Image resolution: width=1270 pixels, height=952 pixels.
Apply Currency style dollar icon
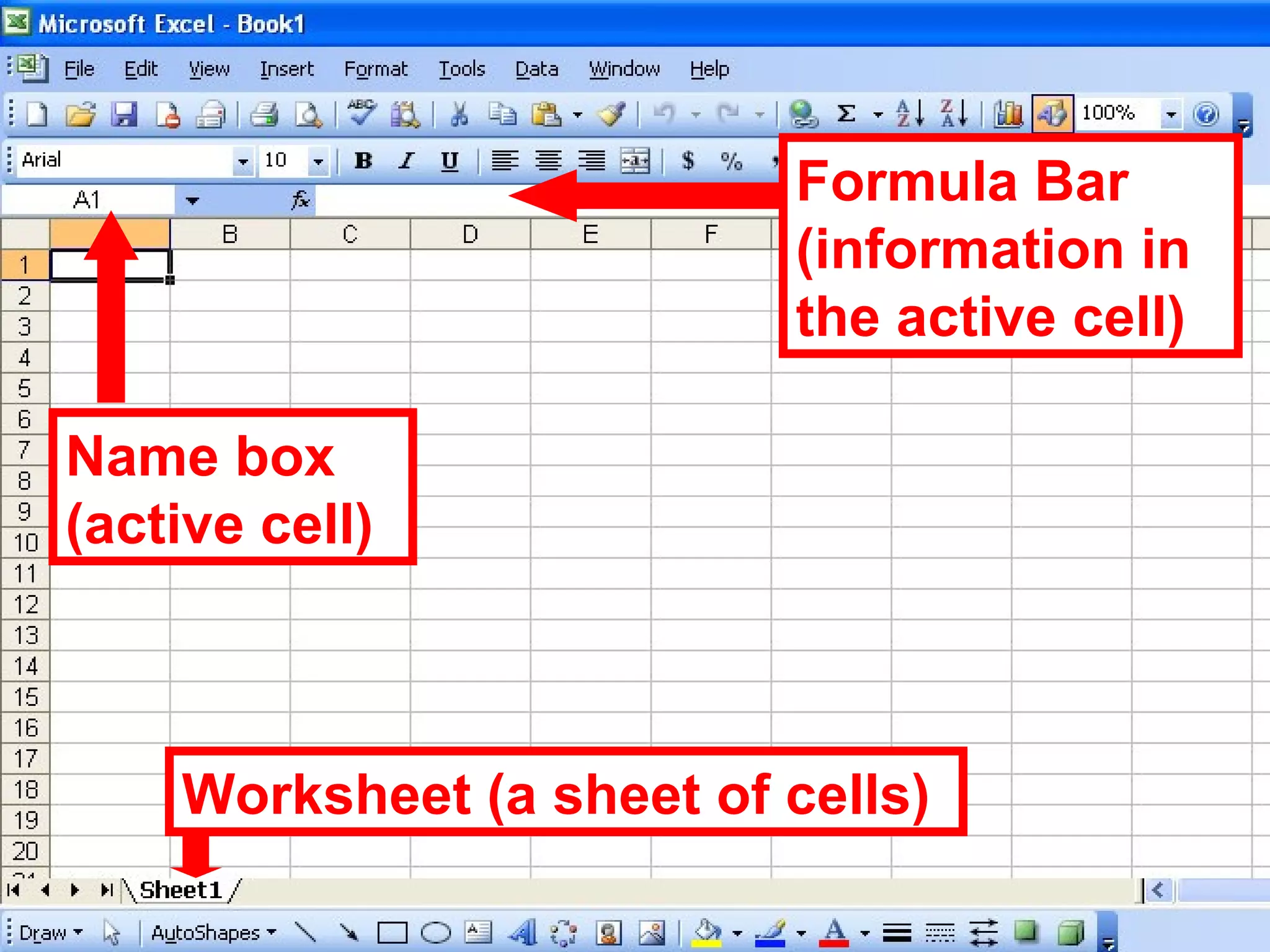pos(688,161)
